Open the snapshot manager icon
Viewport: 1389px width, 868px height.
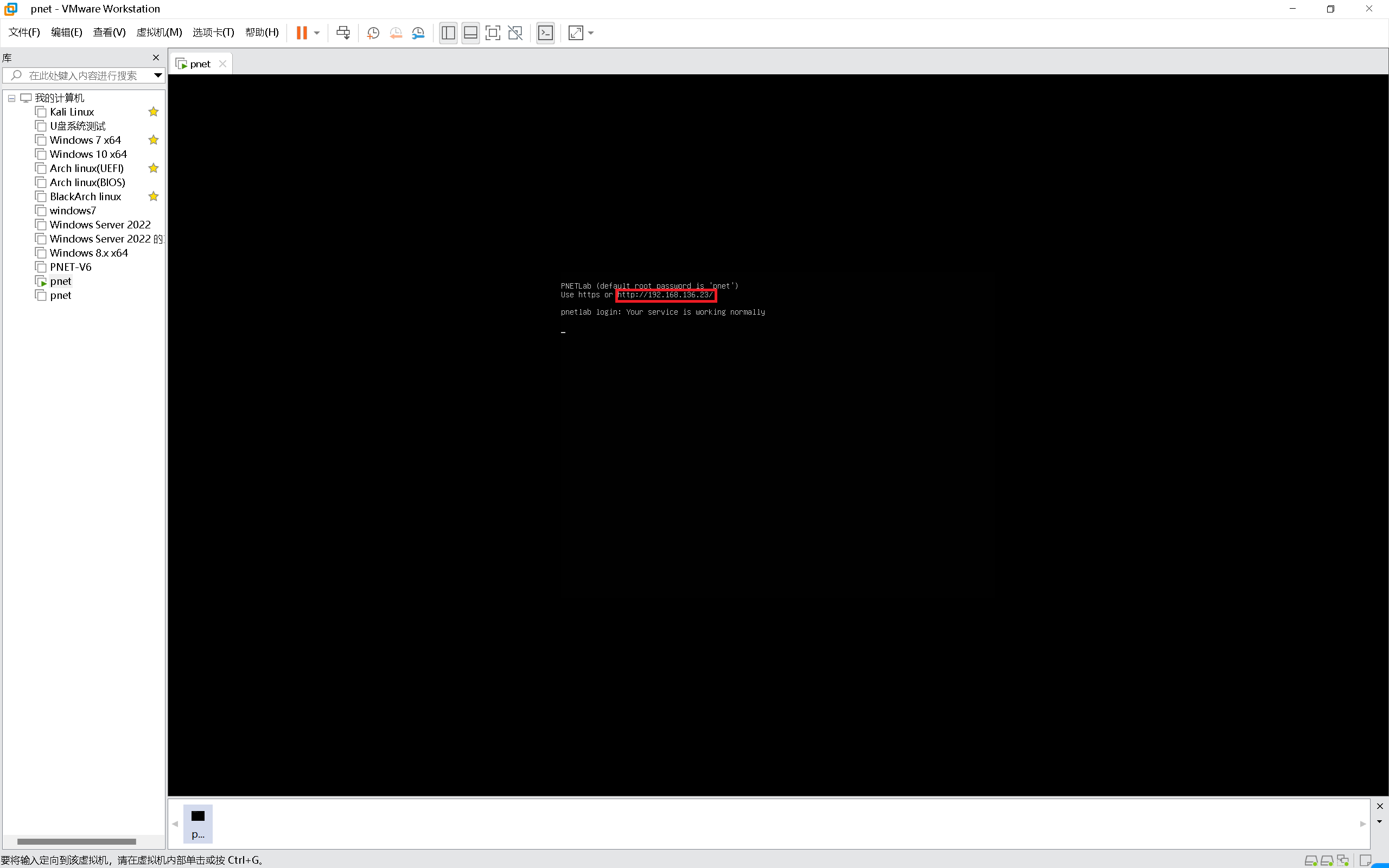[418, 33]
